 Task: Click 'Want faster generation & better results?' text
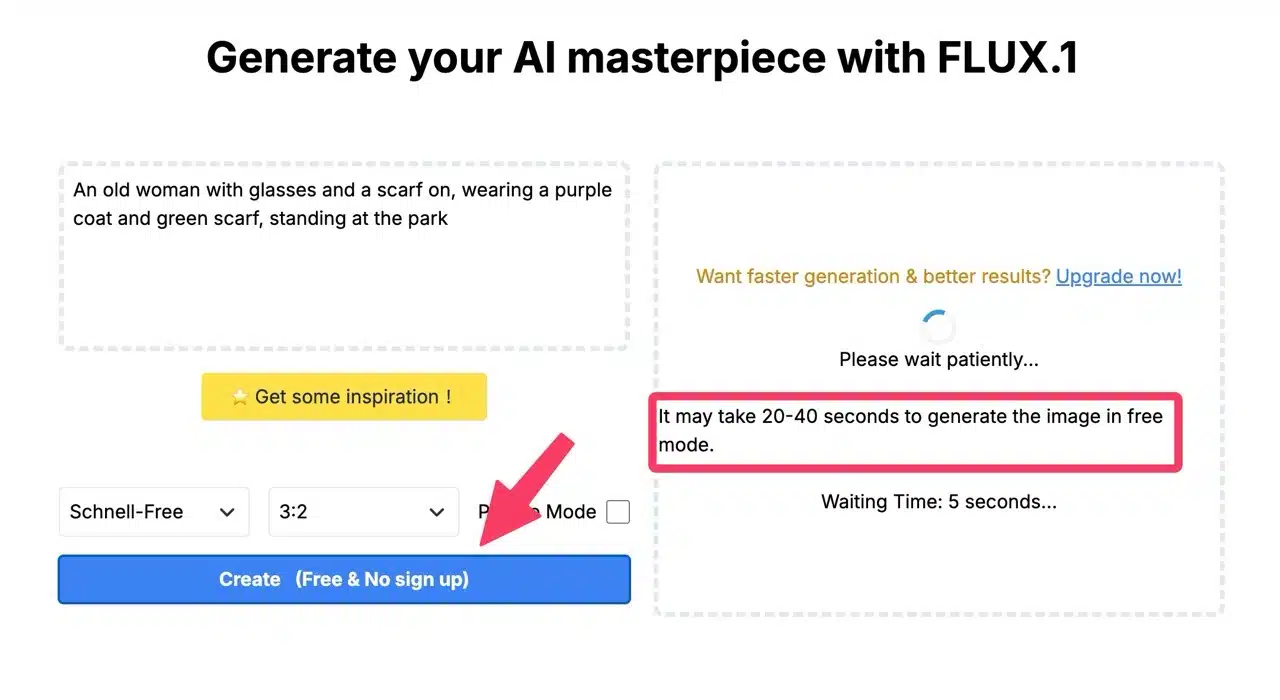(x=873, y=276)
